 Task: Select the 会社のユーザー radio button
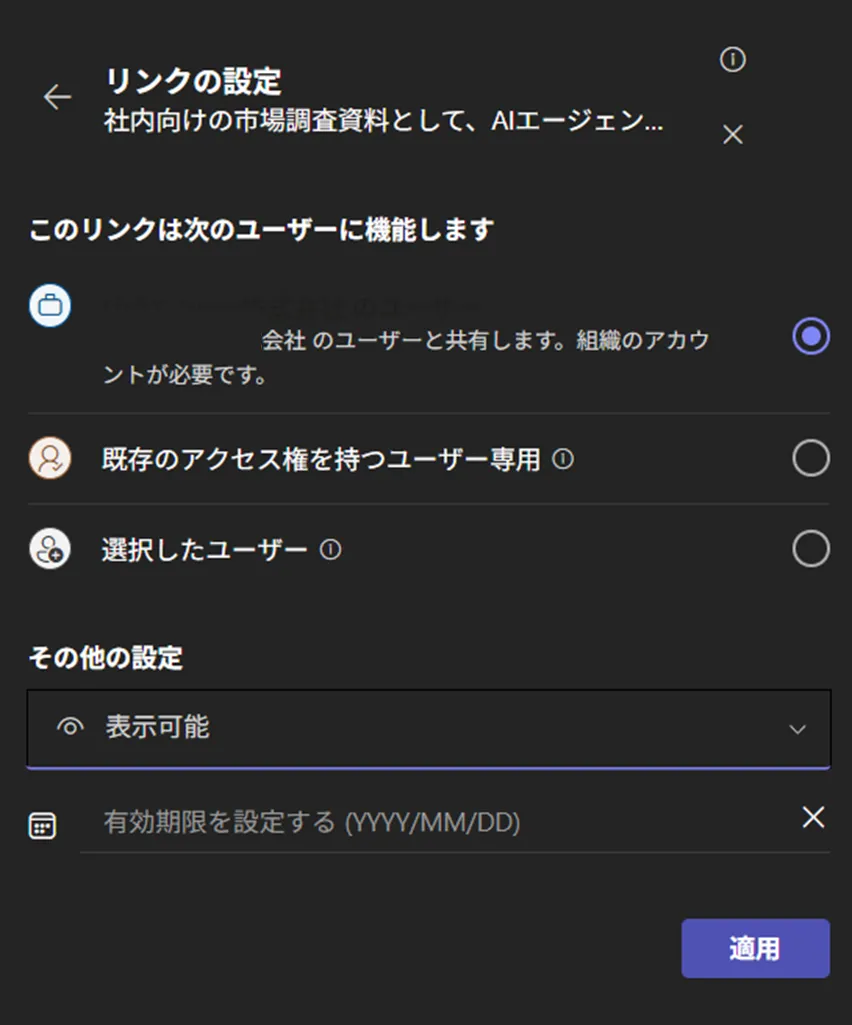(810, 337)
